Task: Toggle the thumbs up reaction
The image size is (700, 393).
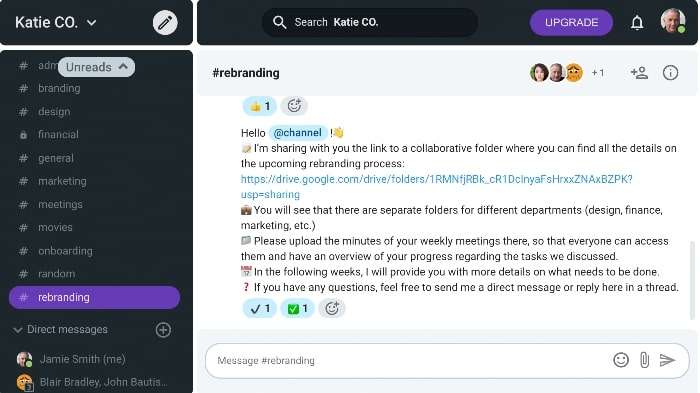Action: tap(260, 106)
